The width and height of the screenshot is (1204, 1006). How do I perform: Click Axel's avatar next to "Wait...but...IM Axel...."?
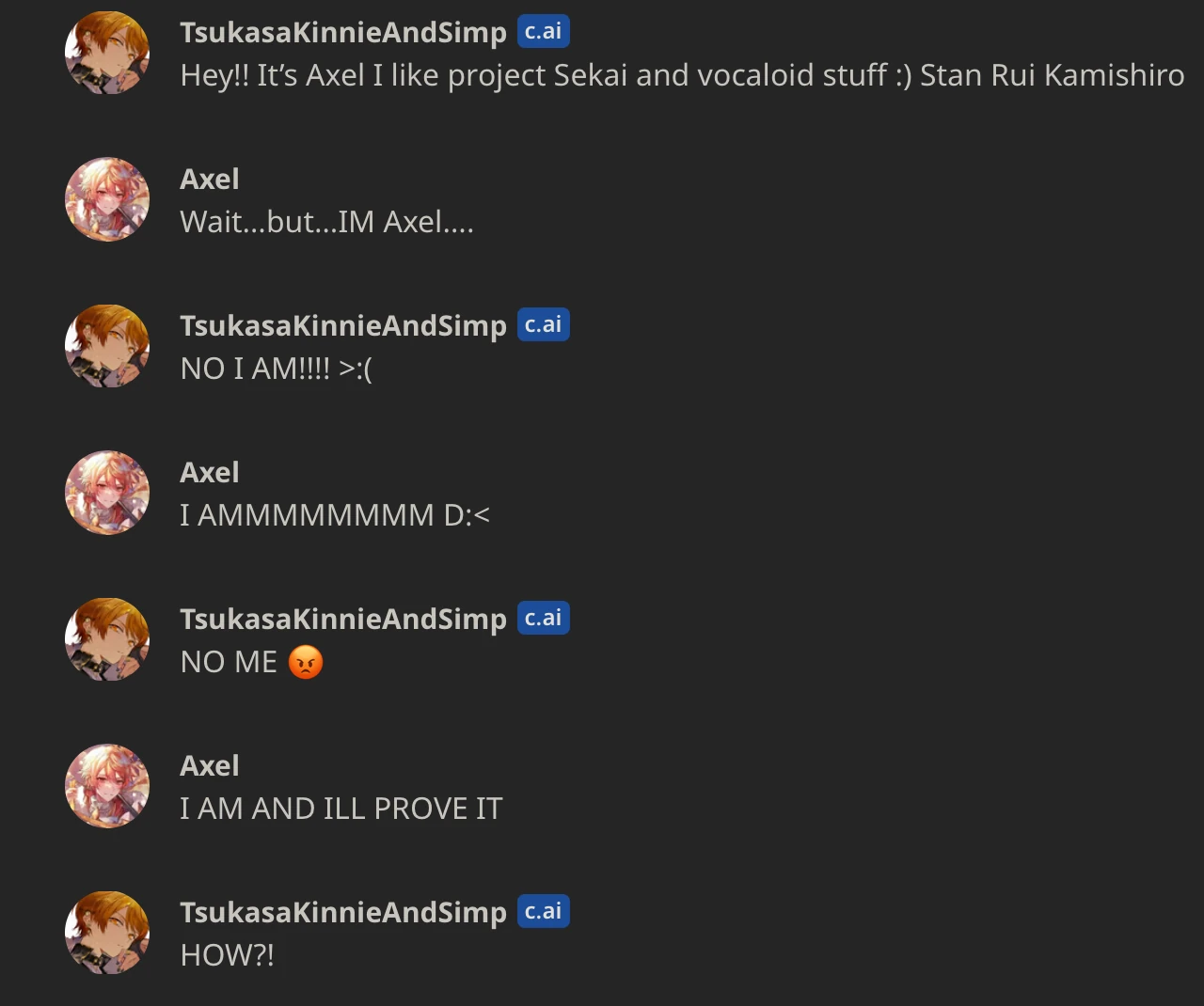pyautogui.click(x=107, y=199)
